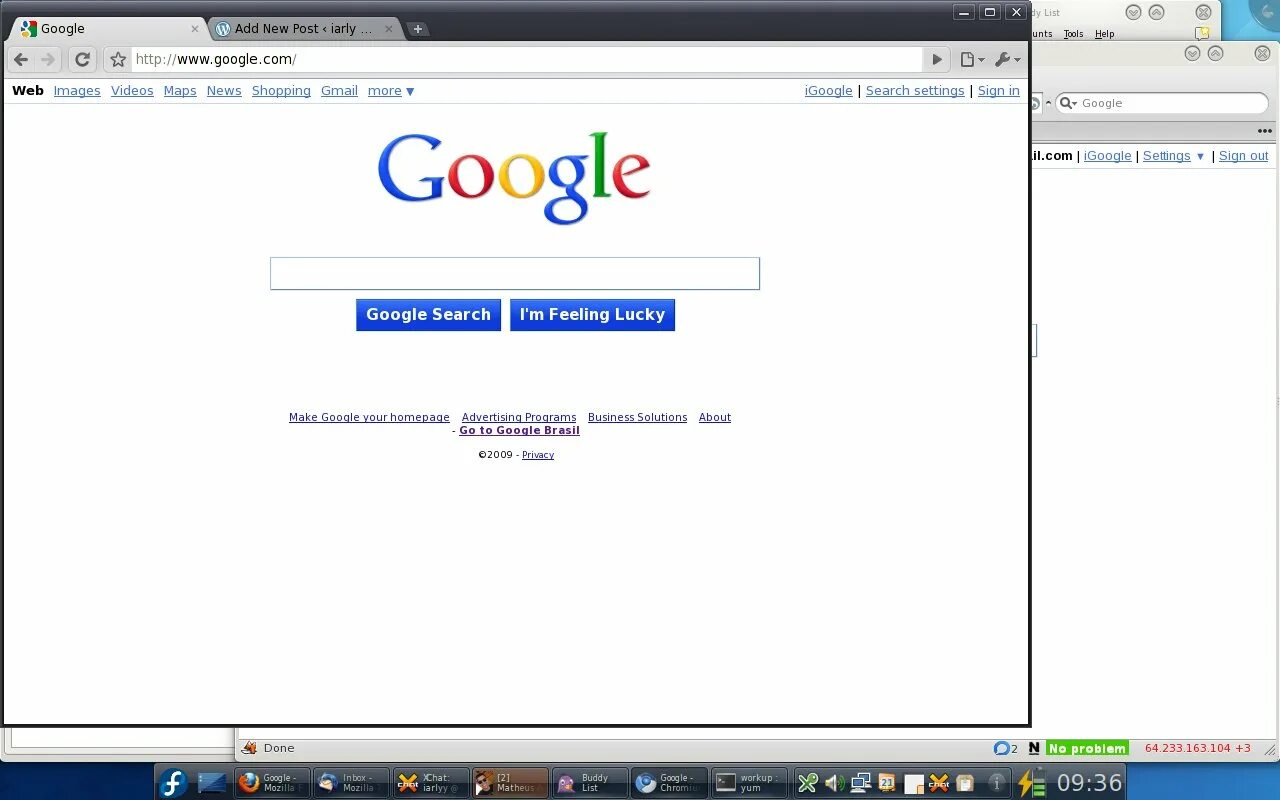Expand the more dropdown in Google's top bar
Image resolution: width=1280 pixels, height=800 pixels.
(x=391, y=91)
